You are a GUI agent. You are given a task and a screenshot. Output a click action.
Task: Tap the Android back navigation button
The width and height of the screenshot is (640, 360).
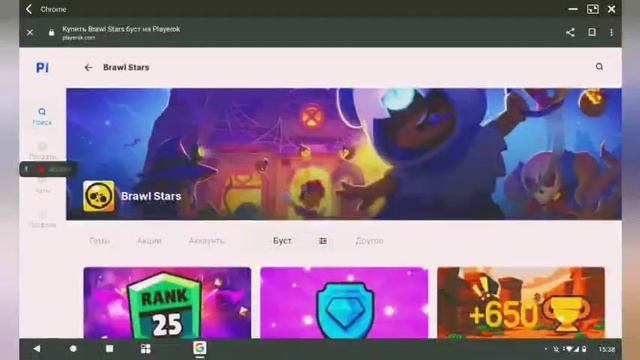pyautogui.click(x=37, y=349)
